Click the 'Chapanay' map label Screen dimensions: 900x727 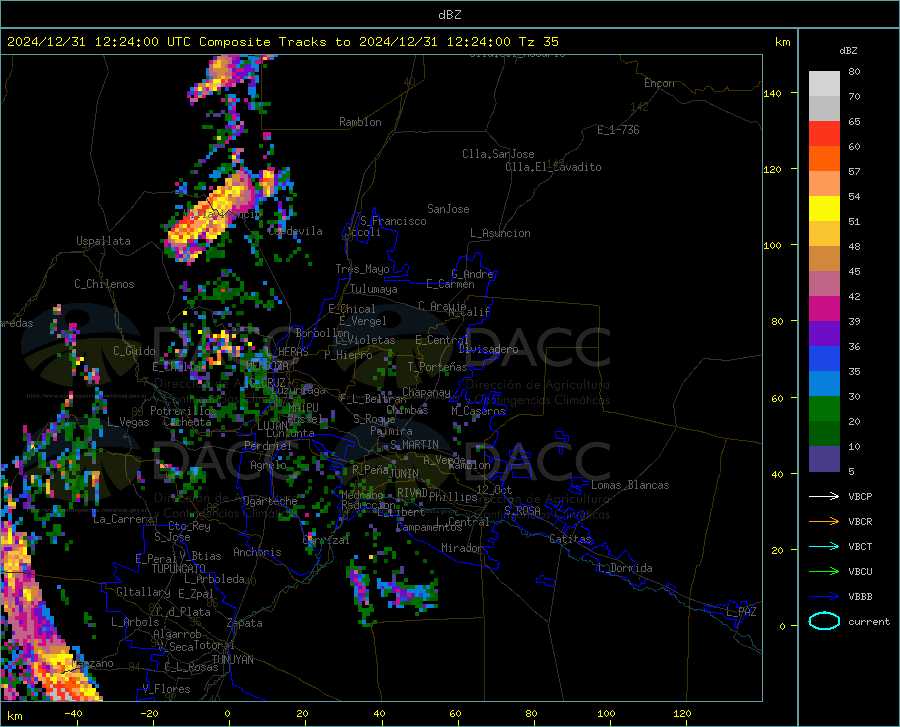click(426, 392)
